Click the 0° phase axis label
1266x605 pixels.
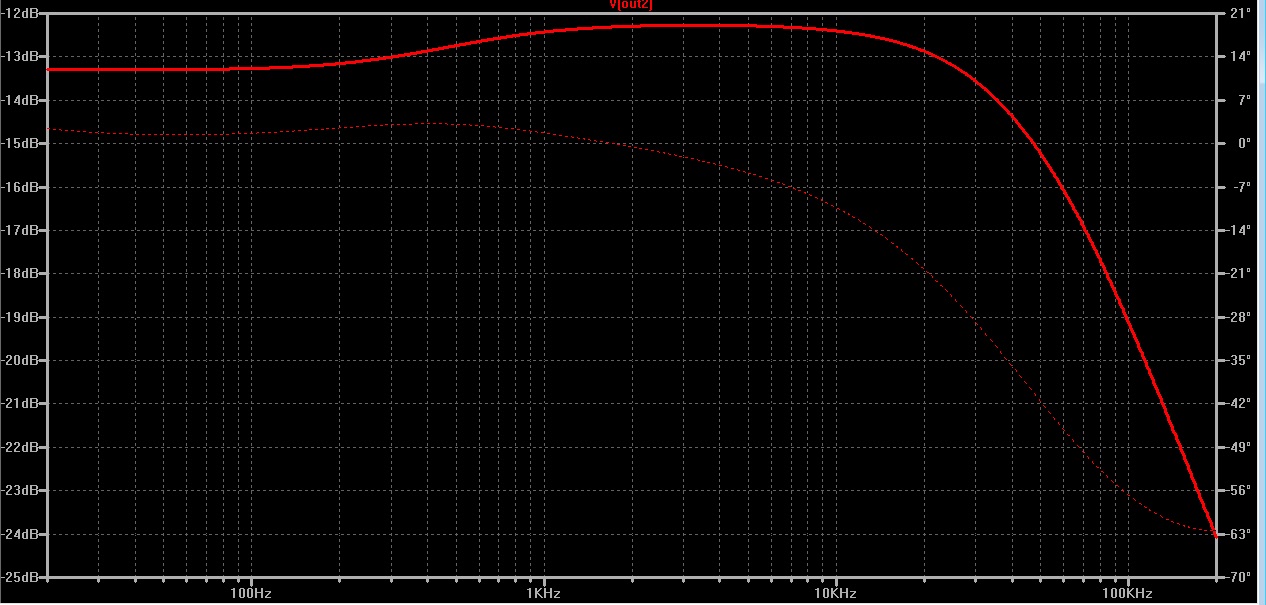coord(1242,143)
